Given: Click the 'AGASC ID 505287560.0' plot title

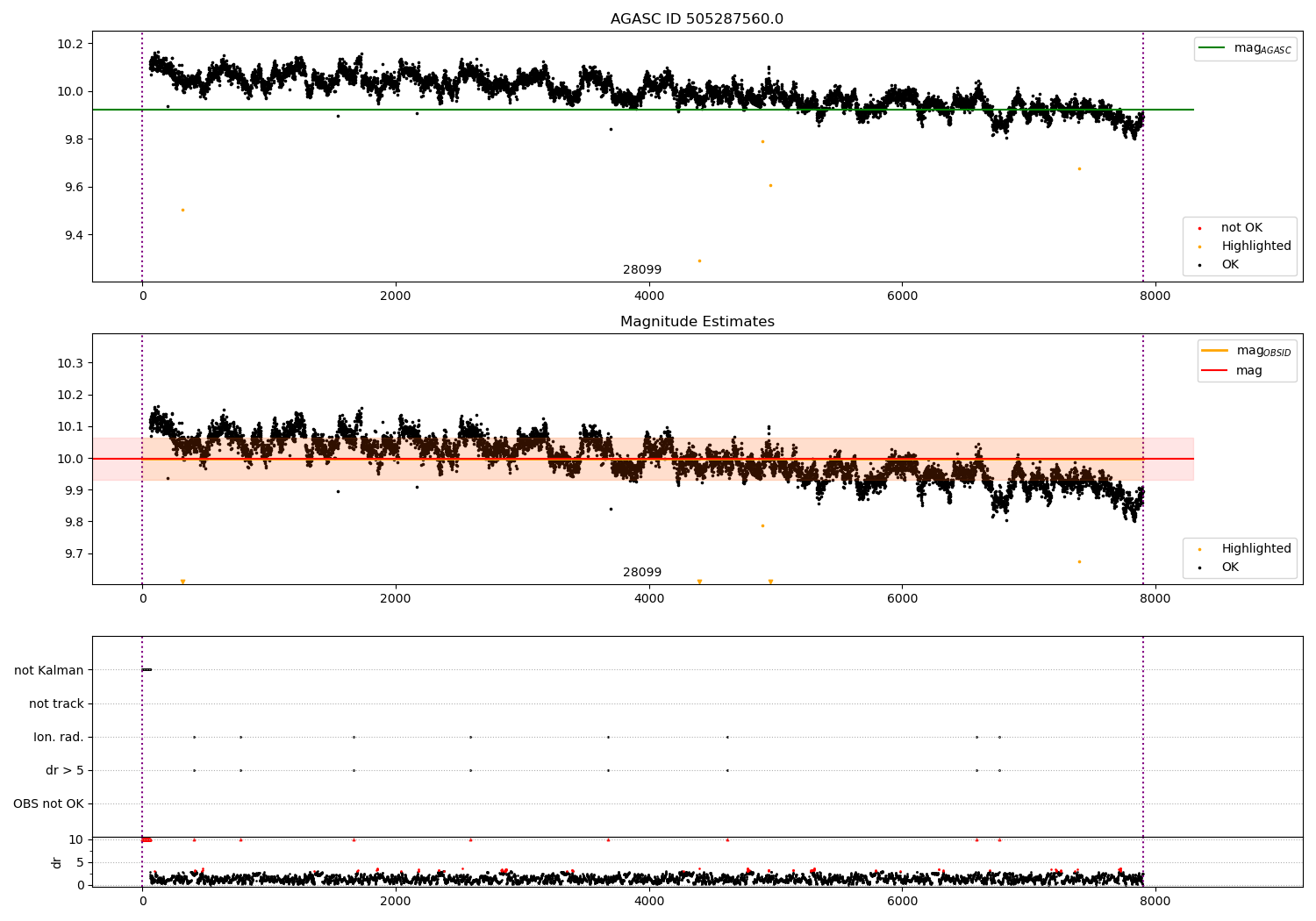Looking at the screenshot, I should click(697, 19).
